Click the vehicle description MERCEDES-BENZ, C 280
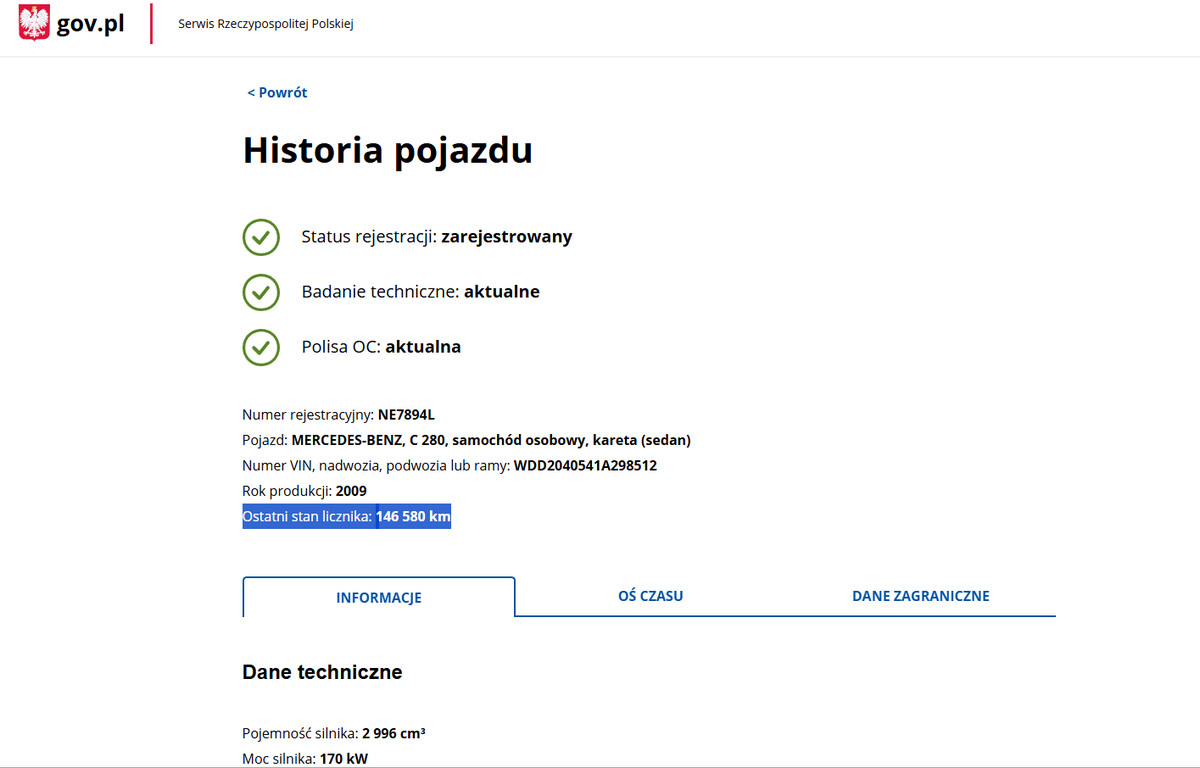The height and width of the screenshot is (768, 1200). click(x=370, y=440)
